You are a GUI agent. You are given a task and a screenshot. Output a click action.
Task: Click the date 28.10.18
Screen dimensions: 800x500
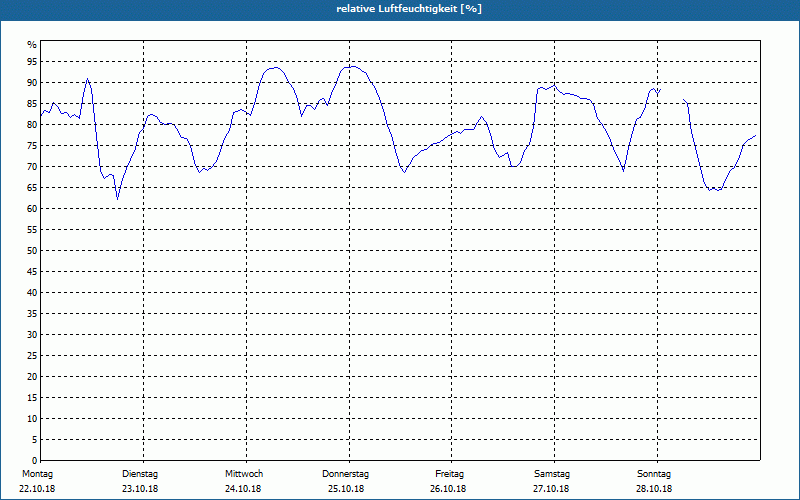654,489
